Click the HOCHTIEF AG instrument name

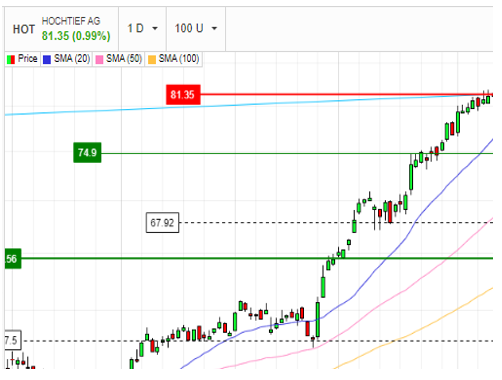[71, 21]
